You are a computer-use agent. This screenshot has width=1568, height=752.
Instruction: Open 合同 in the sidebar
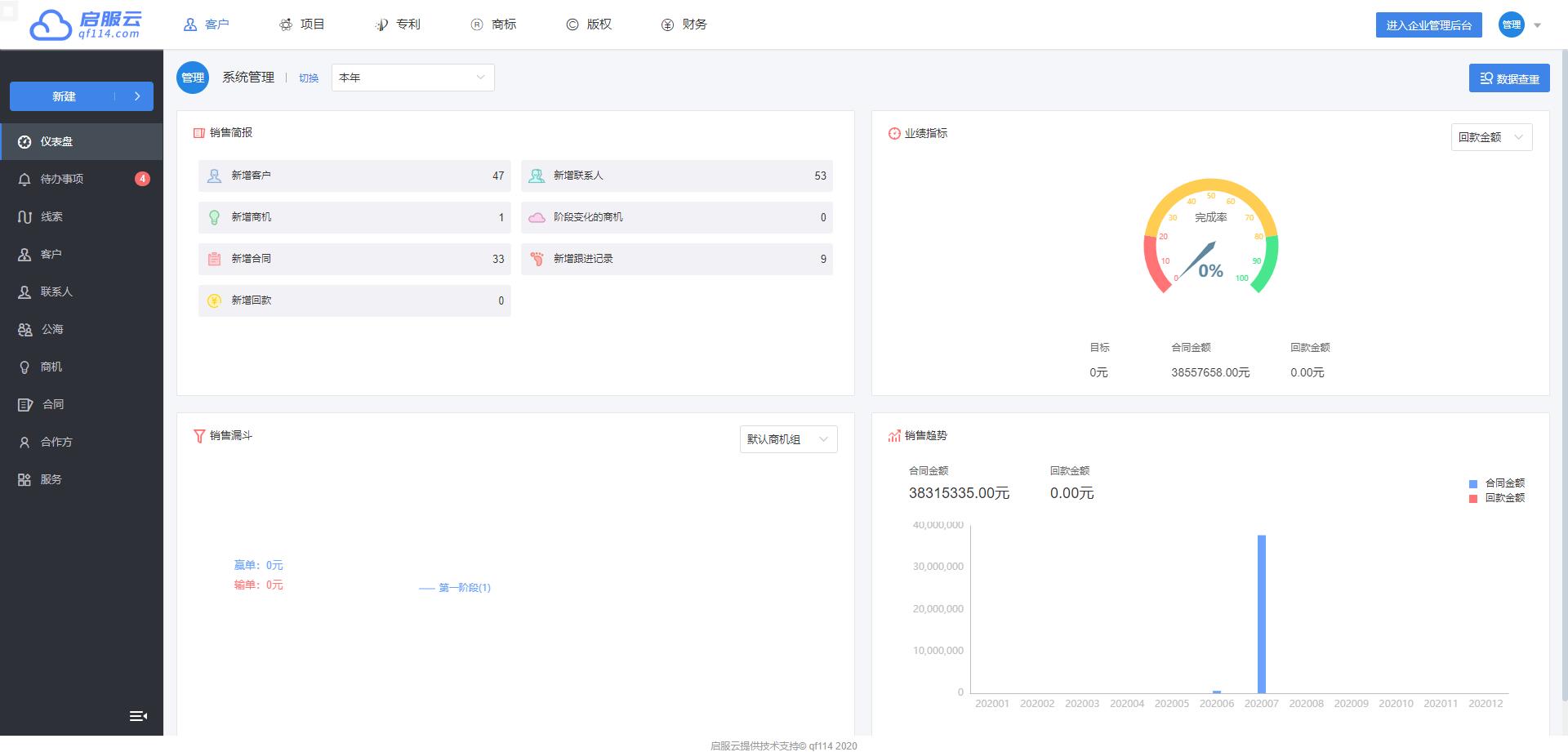tap(82, 404)
